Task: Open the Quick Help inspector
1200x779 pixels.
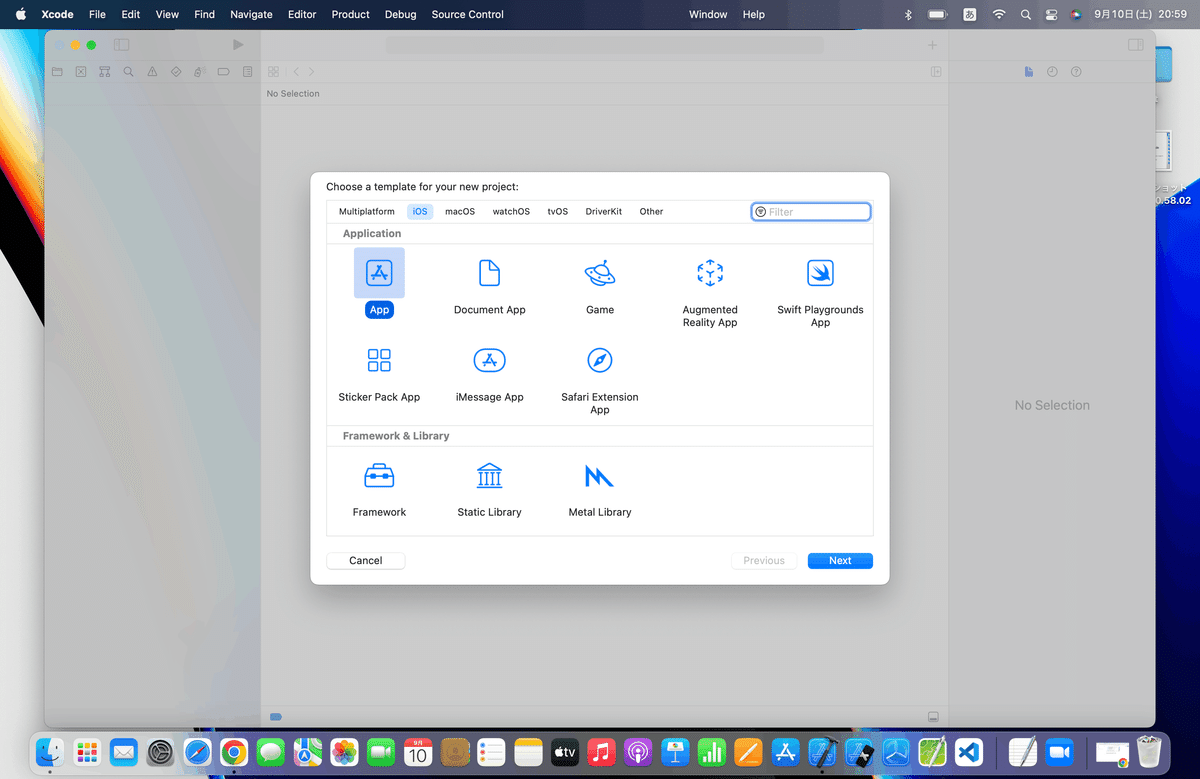Action: click(x=1076, y=72)
